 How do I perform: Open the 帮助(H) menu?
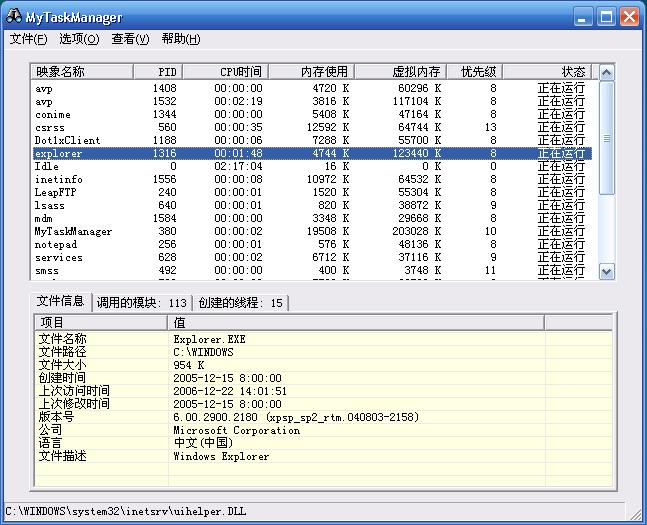[x=181, y=39]
